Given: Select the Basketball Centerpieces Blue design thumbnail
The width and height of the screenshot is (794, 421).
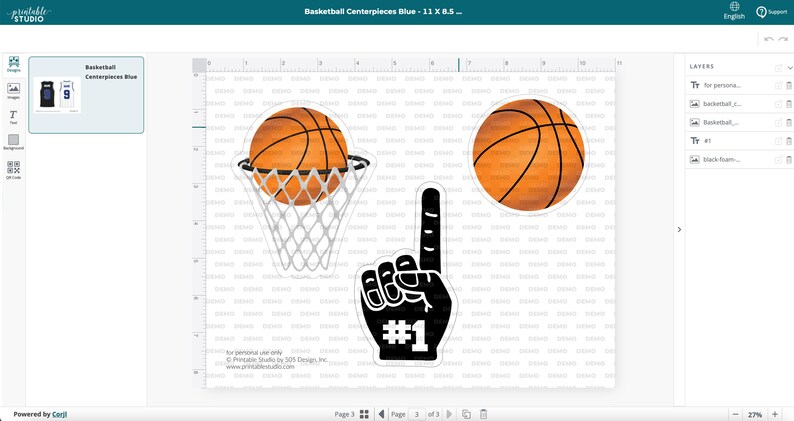Looking at the screenshot, I should pyautogui.click(x=86, y=95).
